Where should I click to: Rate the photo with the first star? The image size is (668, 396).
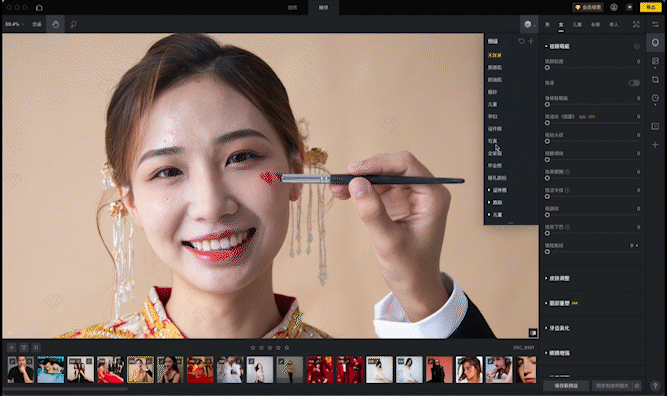pos(253,347)
